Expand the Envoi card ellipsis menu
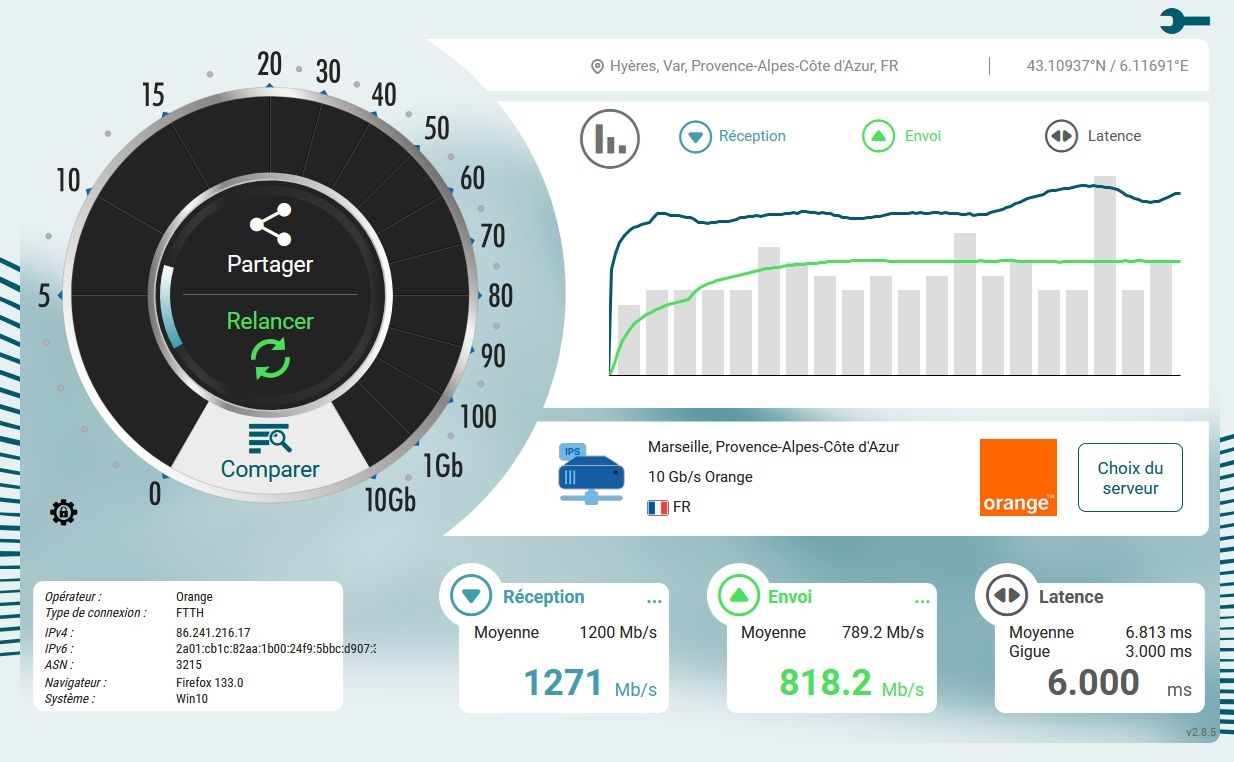This screenshot has width=1234, height=762. click(x=922, y=602)
